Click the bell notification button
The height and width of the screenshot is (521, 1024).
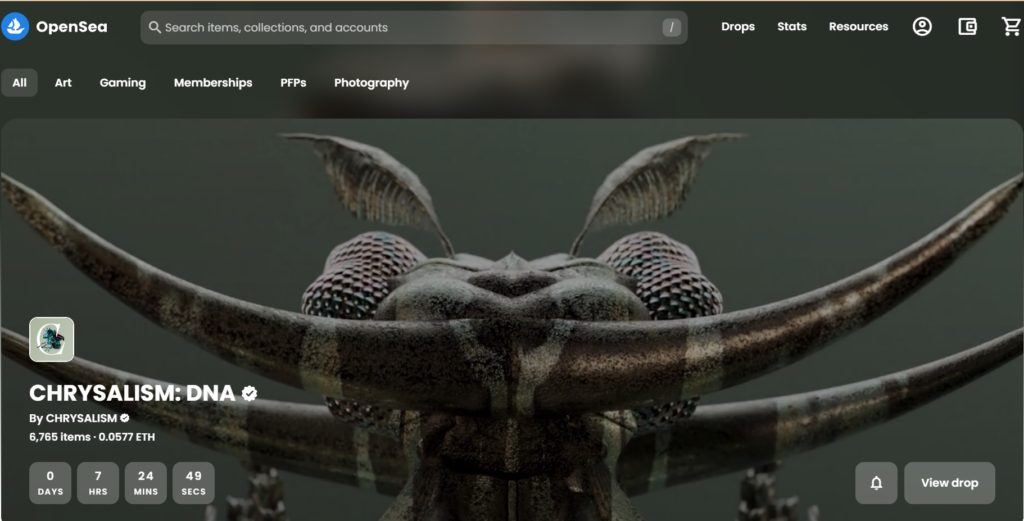coord(876,483)
